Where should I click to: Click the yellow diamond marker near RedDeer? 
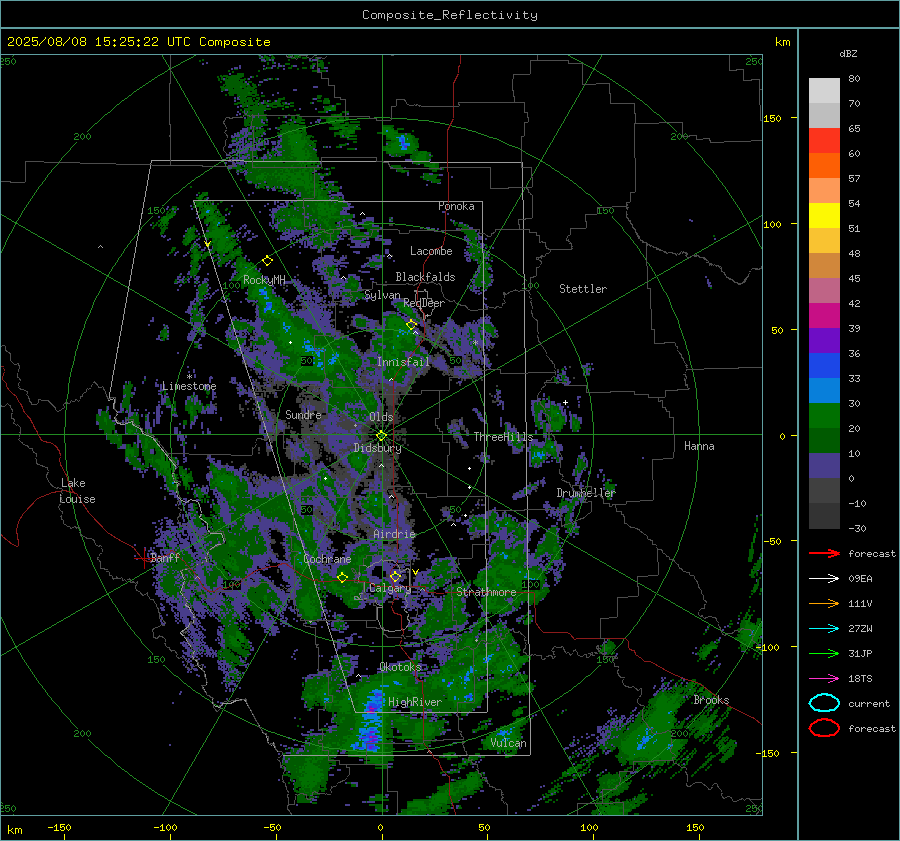point(411,325)
